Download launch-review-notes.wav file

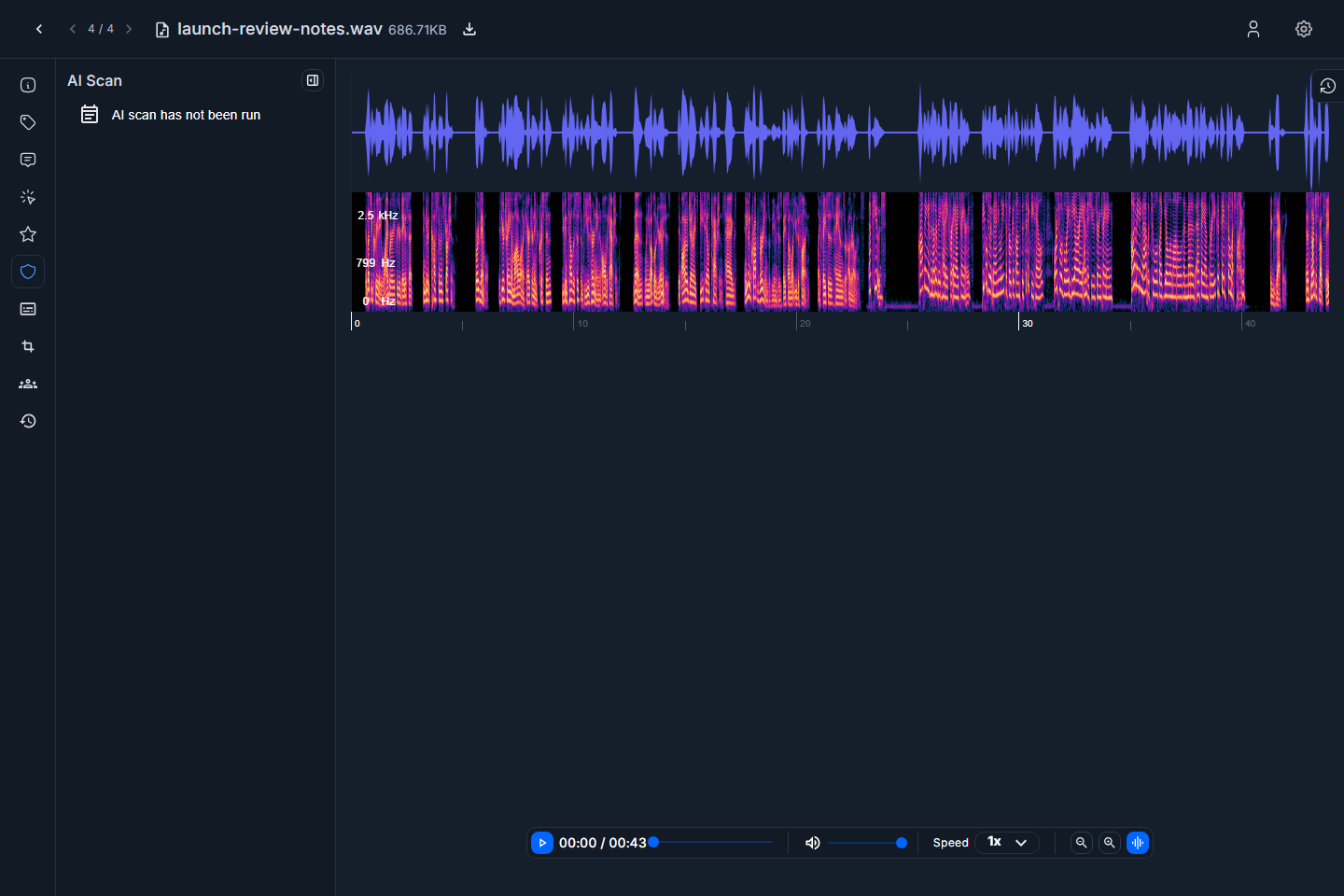click(469, 29)
